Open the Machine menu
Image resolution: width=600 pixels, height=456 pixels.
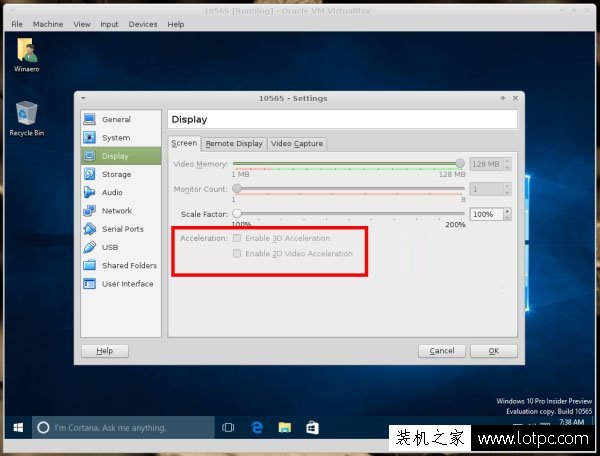pyautogui.click(x=48, y=24)
